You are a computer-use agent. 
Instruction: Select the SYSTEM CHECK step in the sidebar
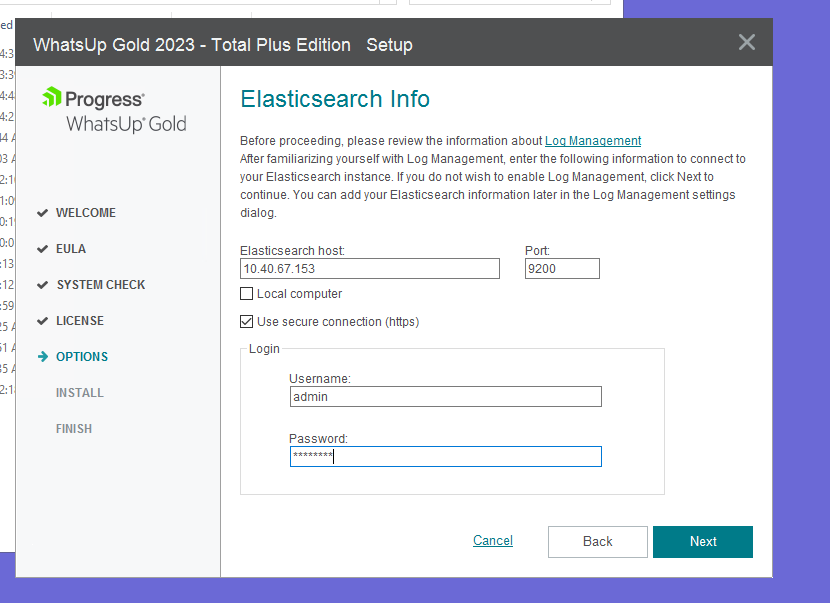pos(102,284)
